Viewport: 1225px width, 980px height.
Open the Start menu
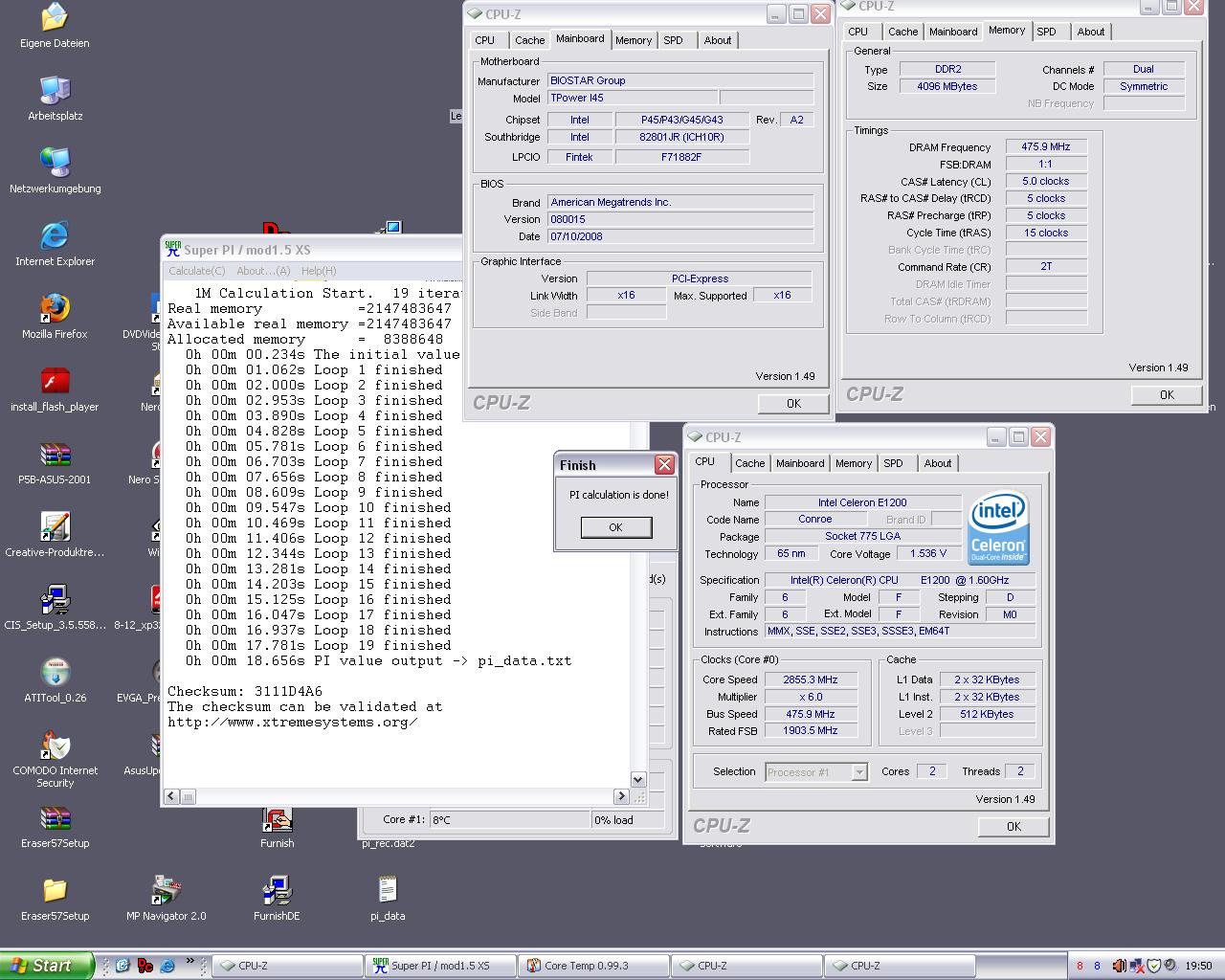tap(47, 966)
